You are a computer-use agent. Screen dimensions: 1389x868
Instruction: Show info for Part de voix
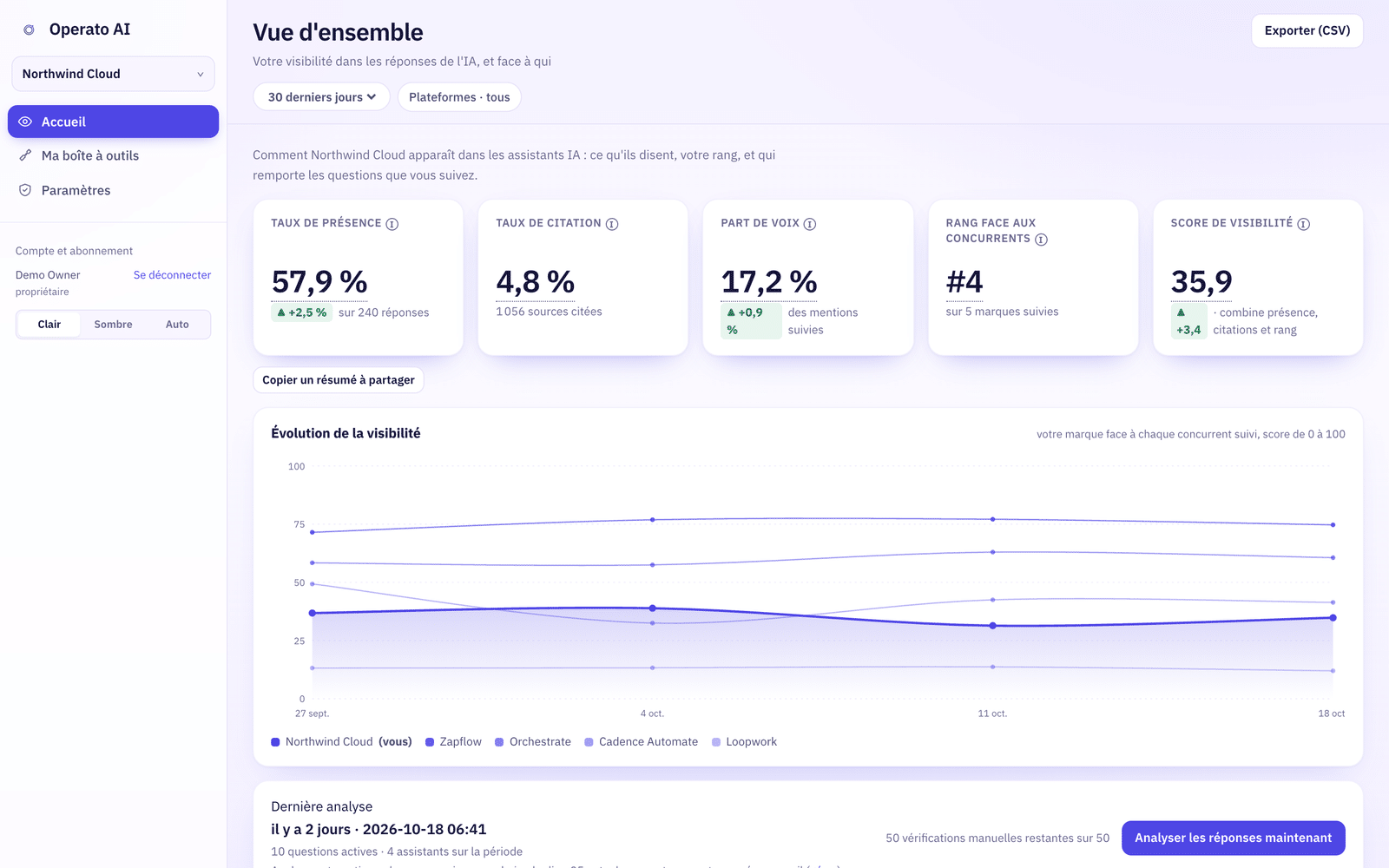click(810, 224)
